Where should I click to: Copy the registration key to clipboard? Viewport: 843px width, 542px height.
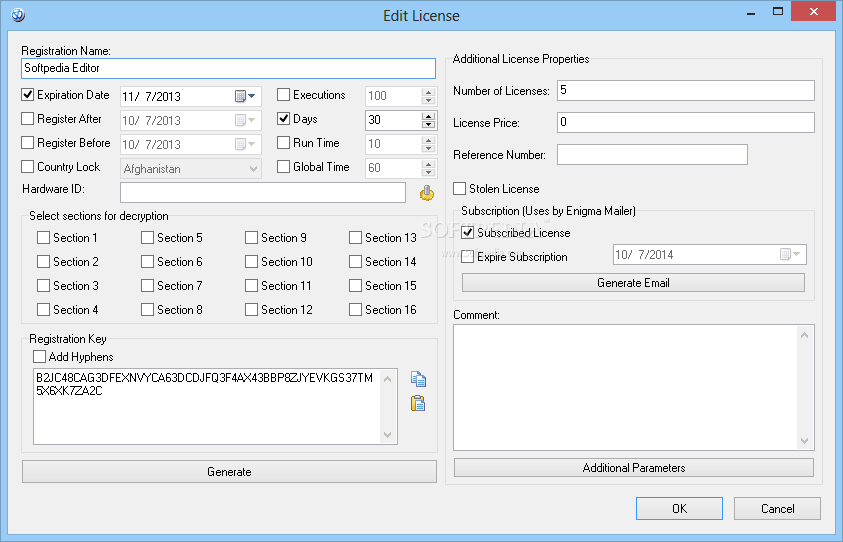tap(418, 379)
